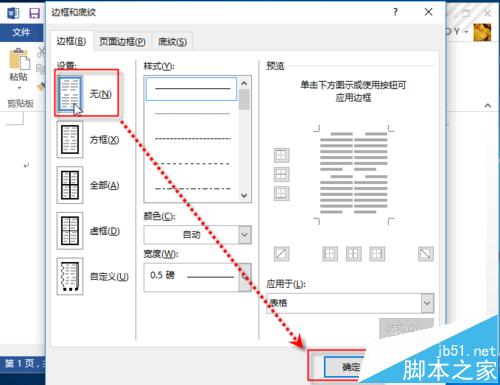Toggle top border in preview buttons
The image size is (500, 385).
click(281, 155)
